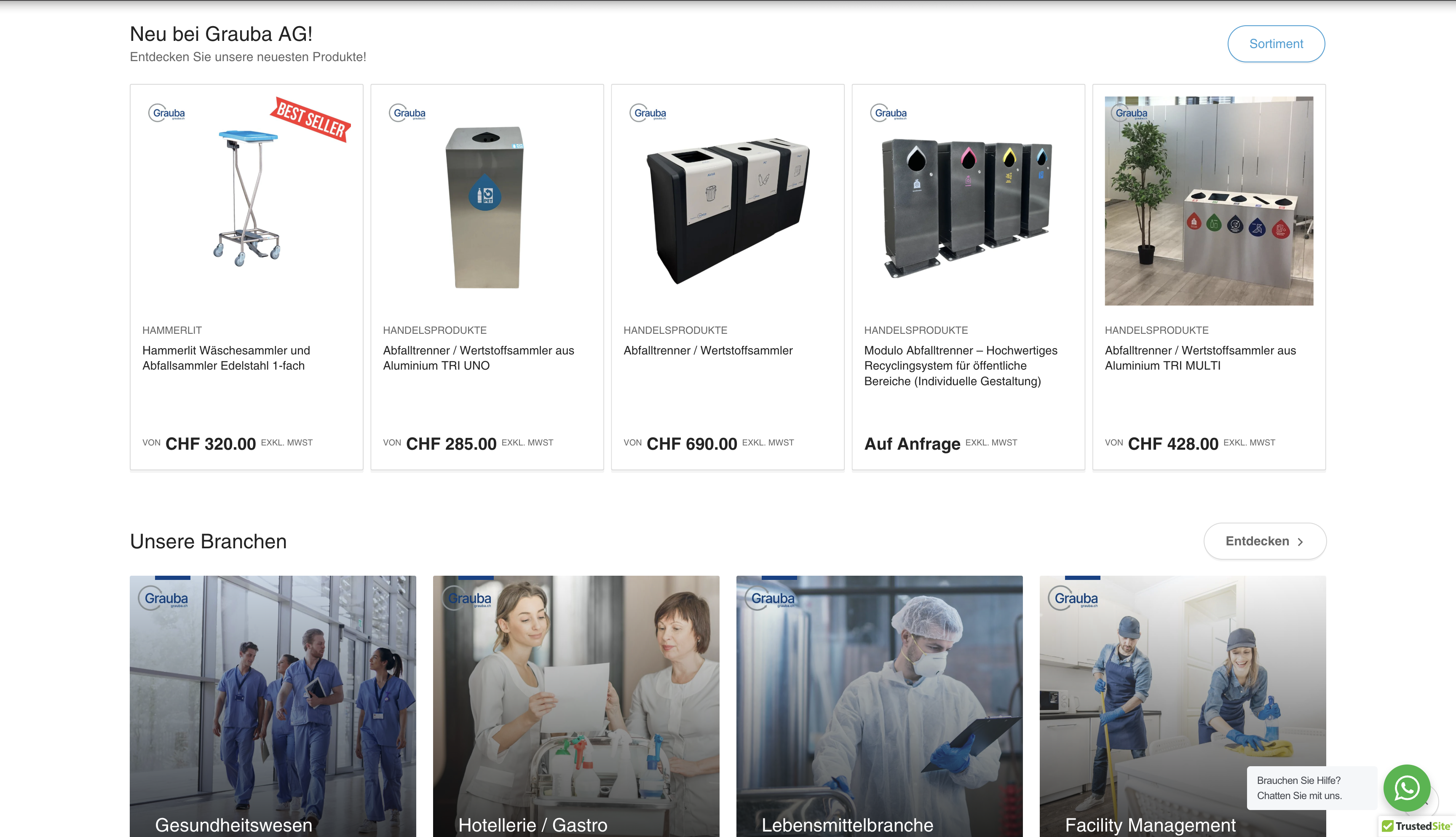Click the Unsere Branchen heading
The width and height of the screenshot is (1456, 837).
(x=208, y=542)
